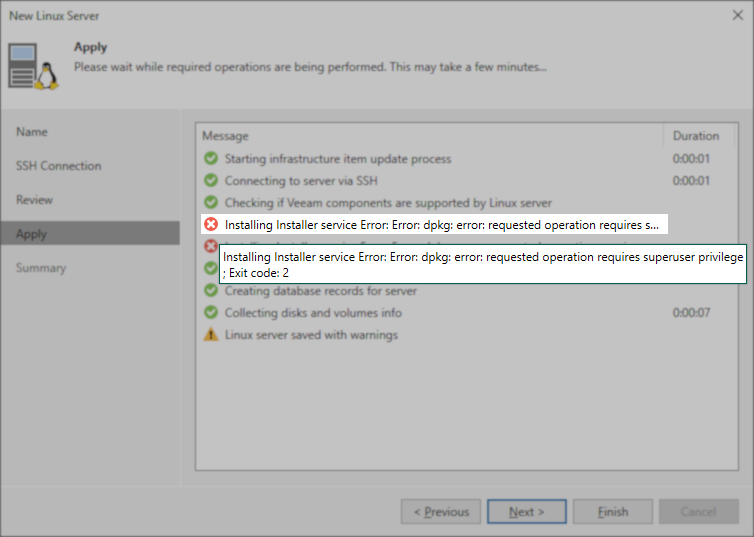The height and width of the screenshot is (537, 754).
Task: Click the Previous button
Action: point(441,512)
